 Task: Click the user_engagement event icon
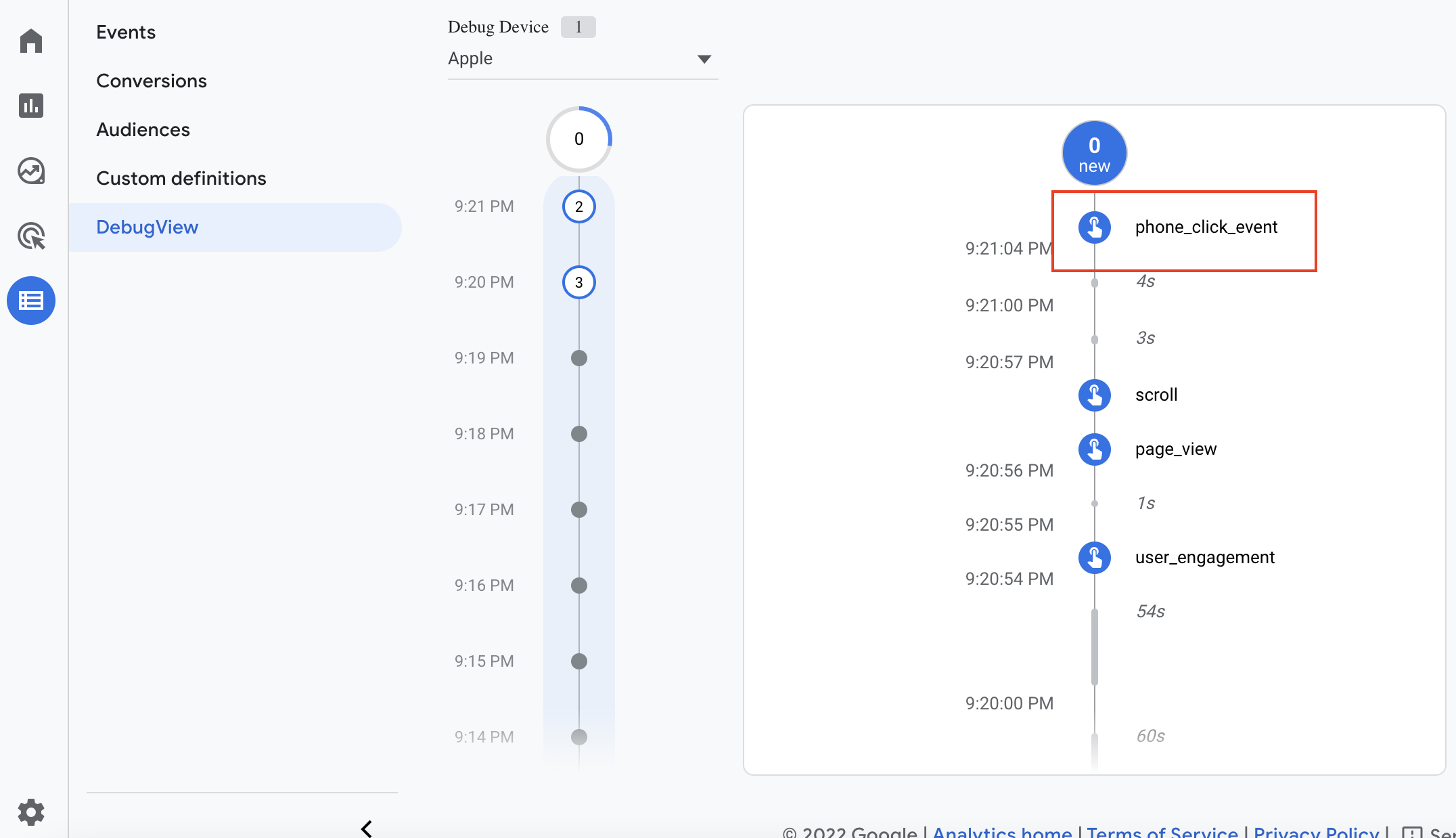(x=1094, y=557)
